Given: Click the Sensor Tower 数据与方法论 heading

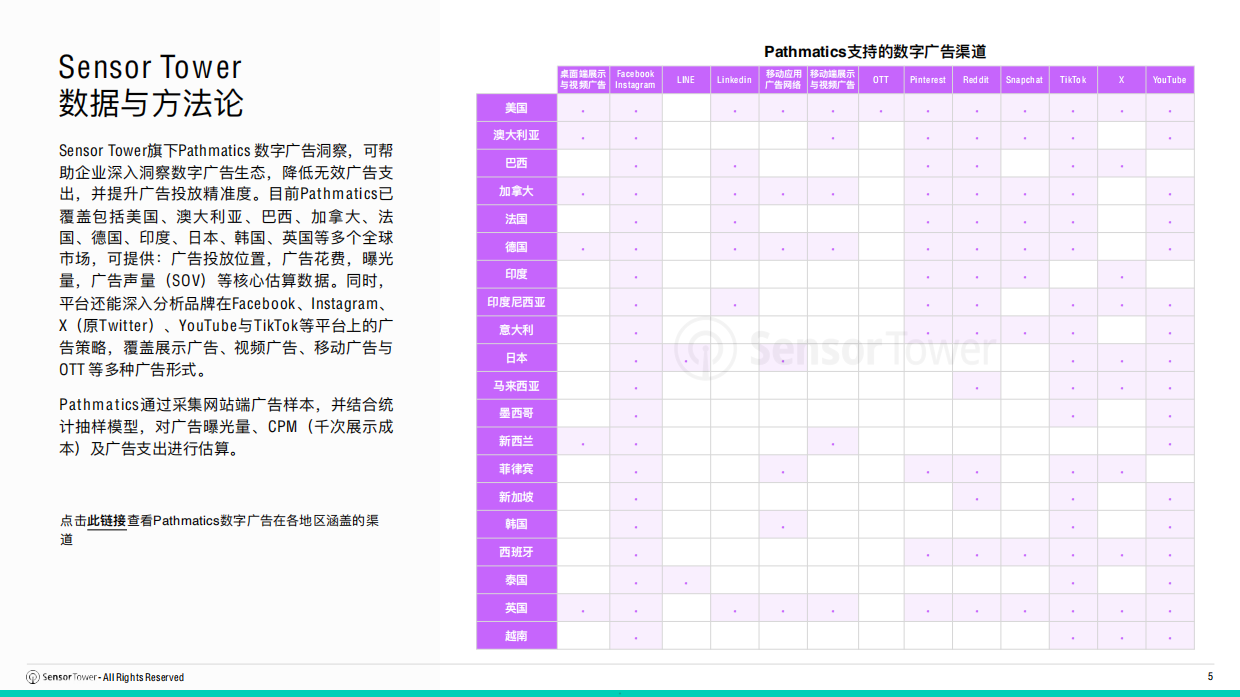Looking at the screenshot, I should coord(151,85).
